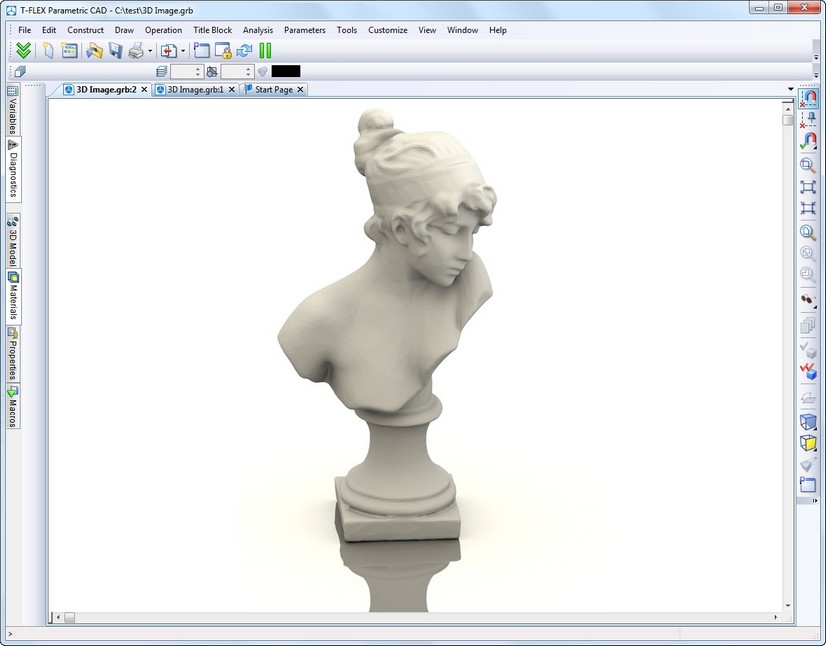Click the green double-check finish icon
The height and width of the screenshot is (646, 826).
click(24, 50)
